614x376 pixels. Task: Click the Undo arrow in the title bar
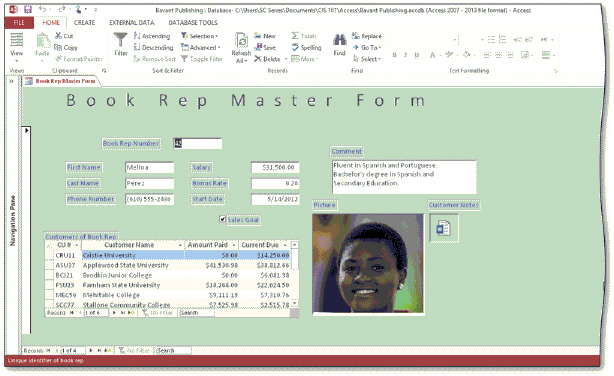coord(43,9)
